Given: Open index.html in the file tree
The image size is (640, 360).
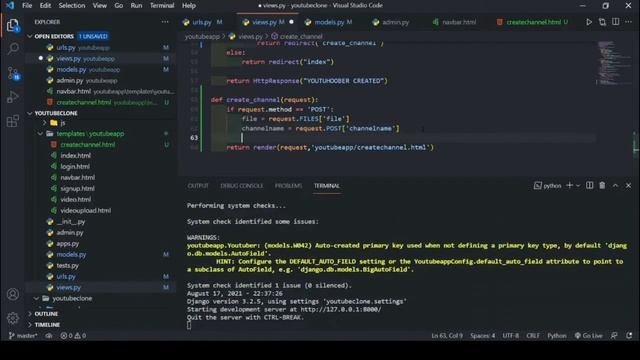Looking at the screenshot, I should click(x=76, y=156).
